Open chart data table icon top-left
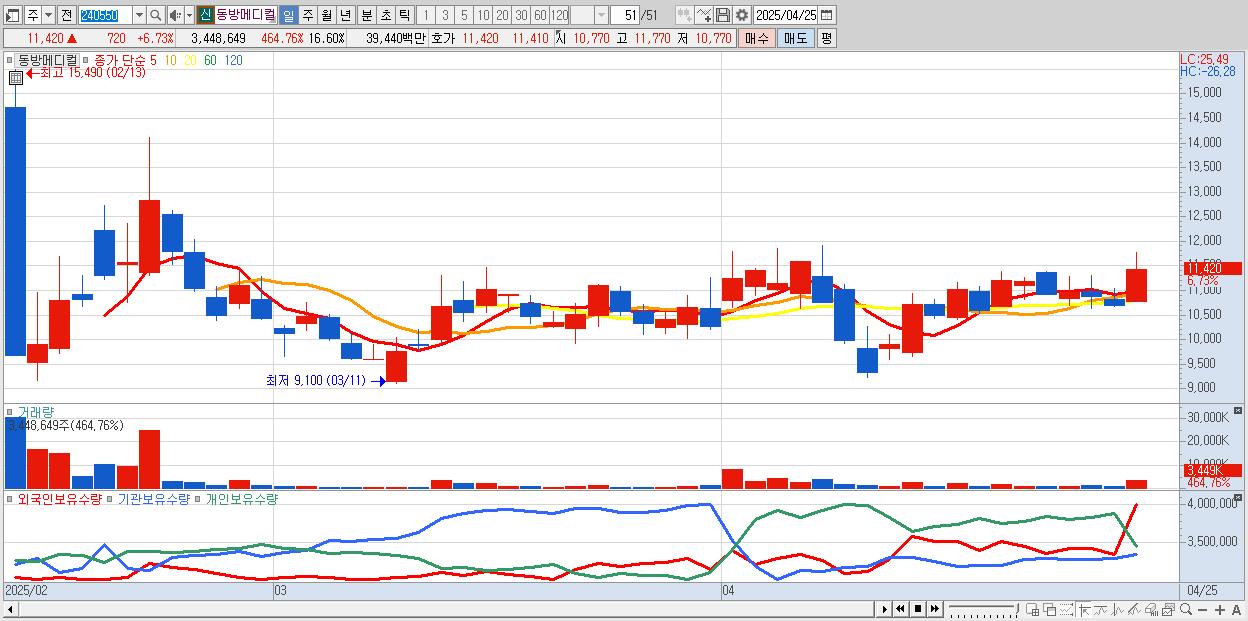The width and height of the screenshot is (1248, 621). tap(15, 77)
